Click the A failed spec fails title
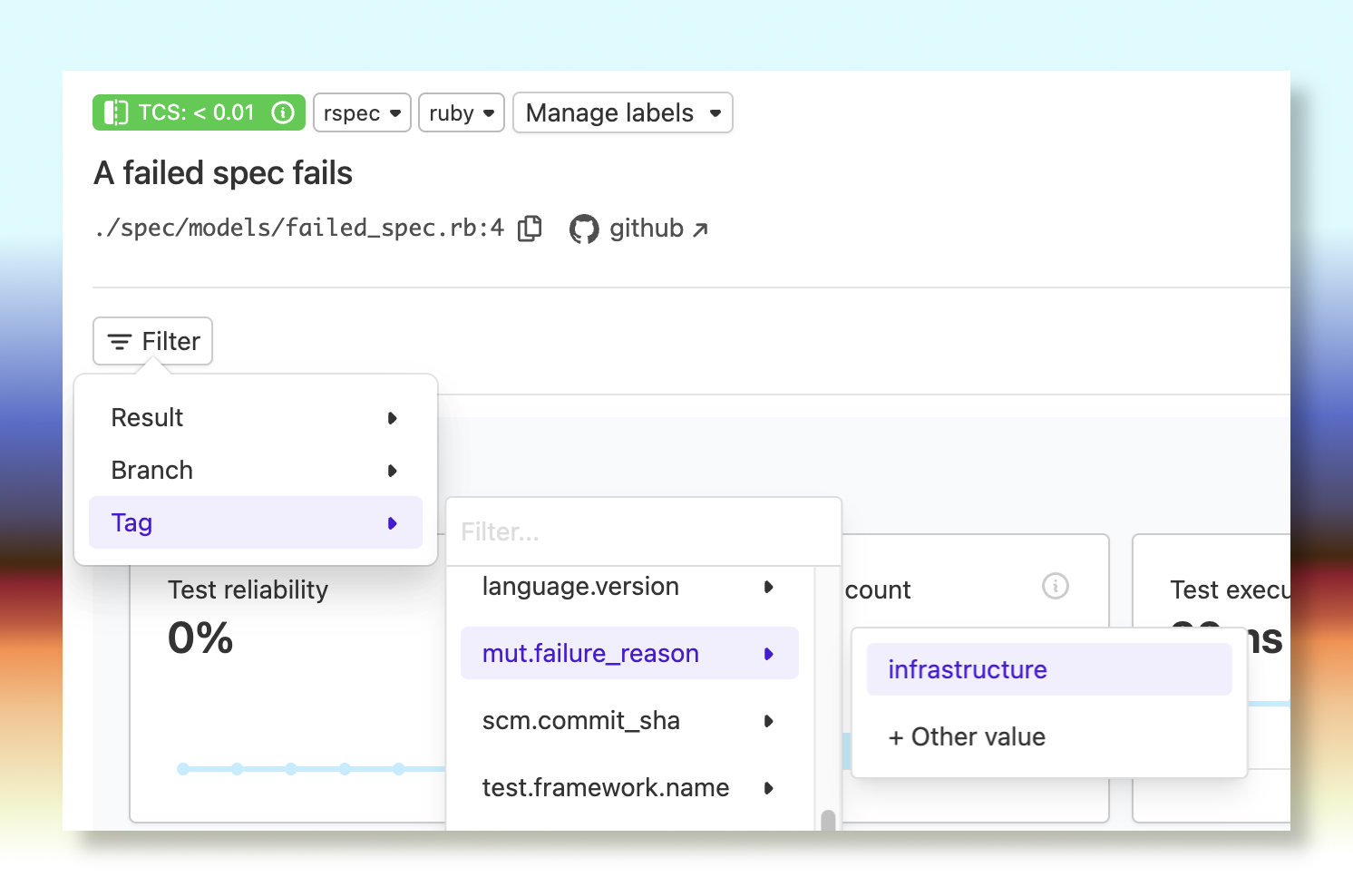The width and height of the screenshot is (1353, 896). click(223, 172)
